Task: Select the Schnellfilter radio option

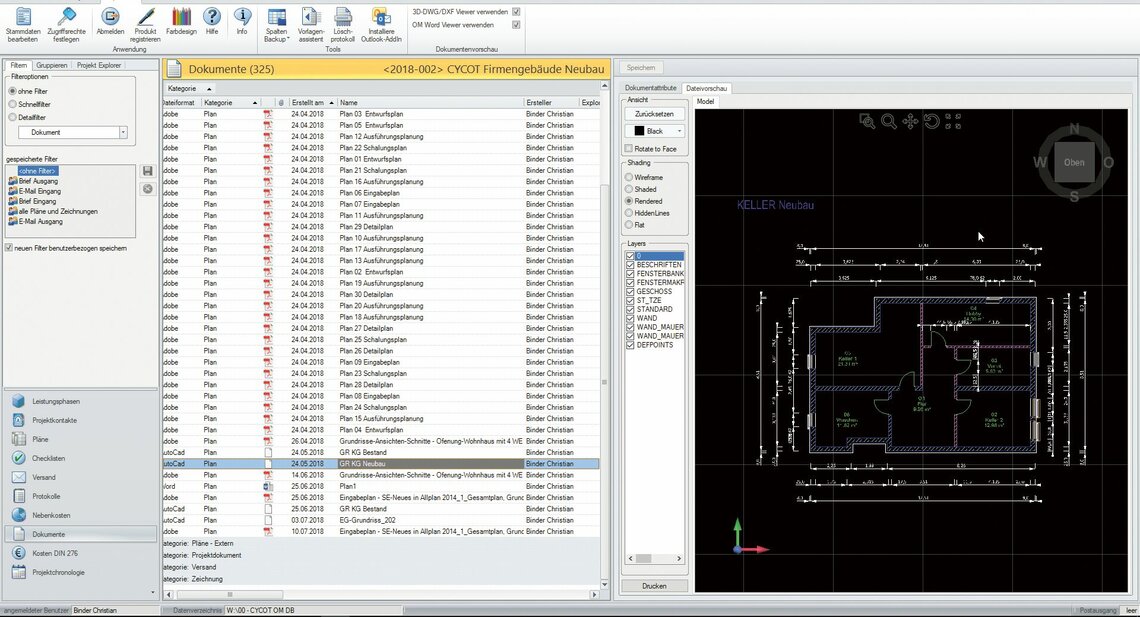Action: tap(12, 104)
